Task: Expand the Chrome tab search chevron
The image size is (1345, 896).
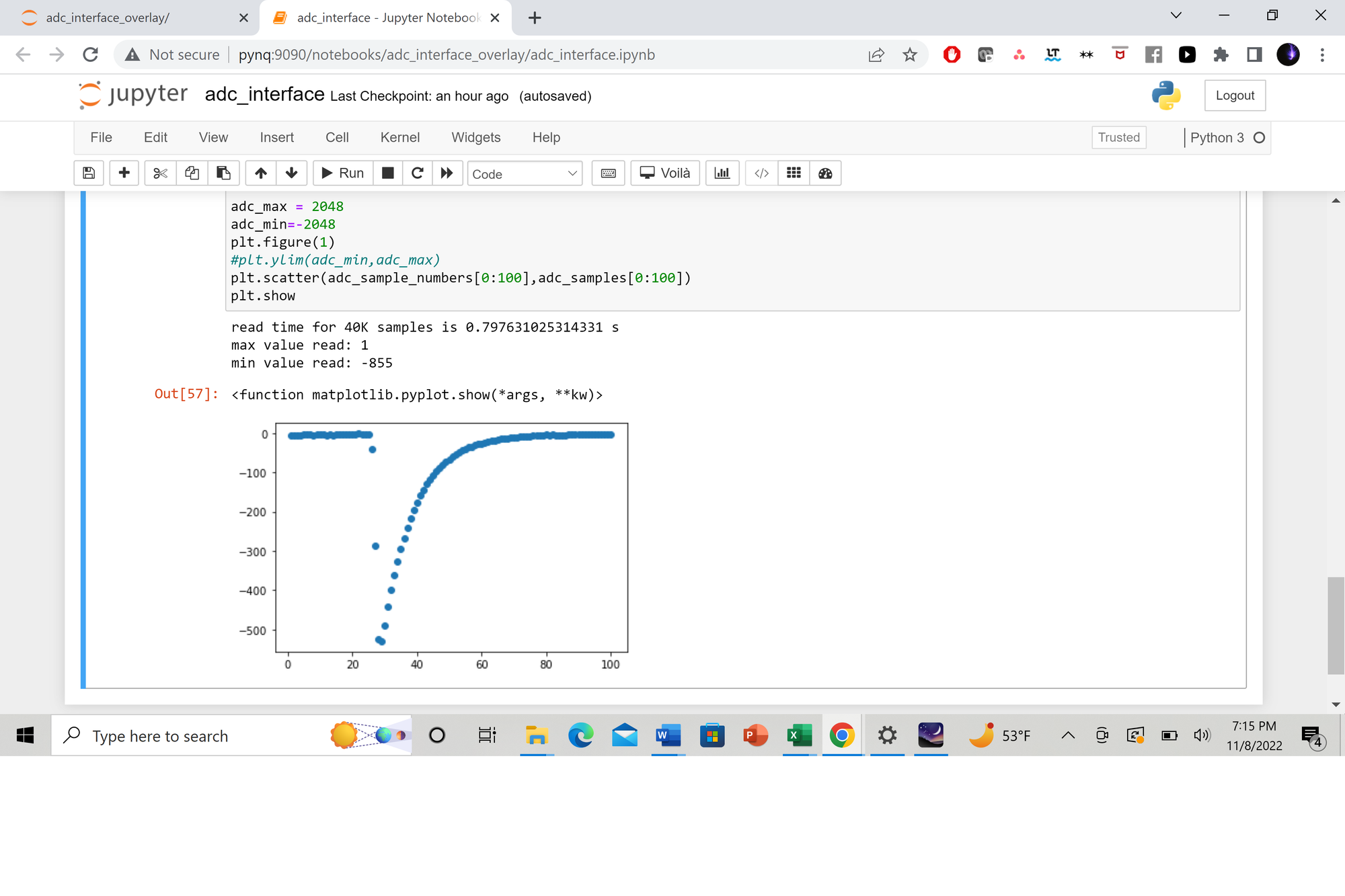Action: [x=1176, y=16]
